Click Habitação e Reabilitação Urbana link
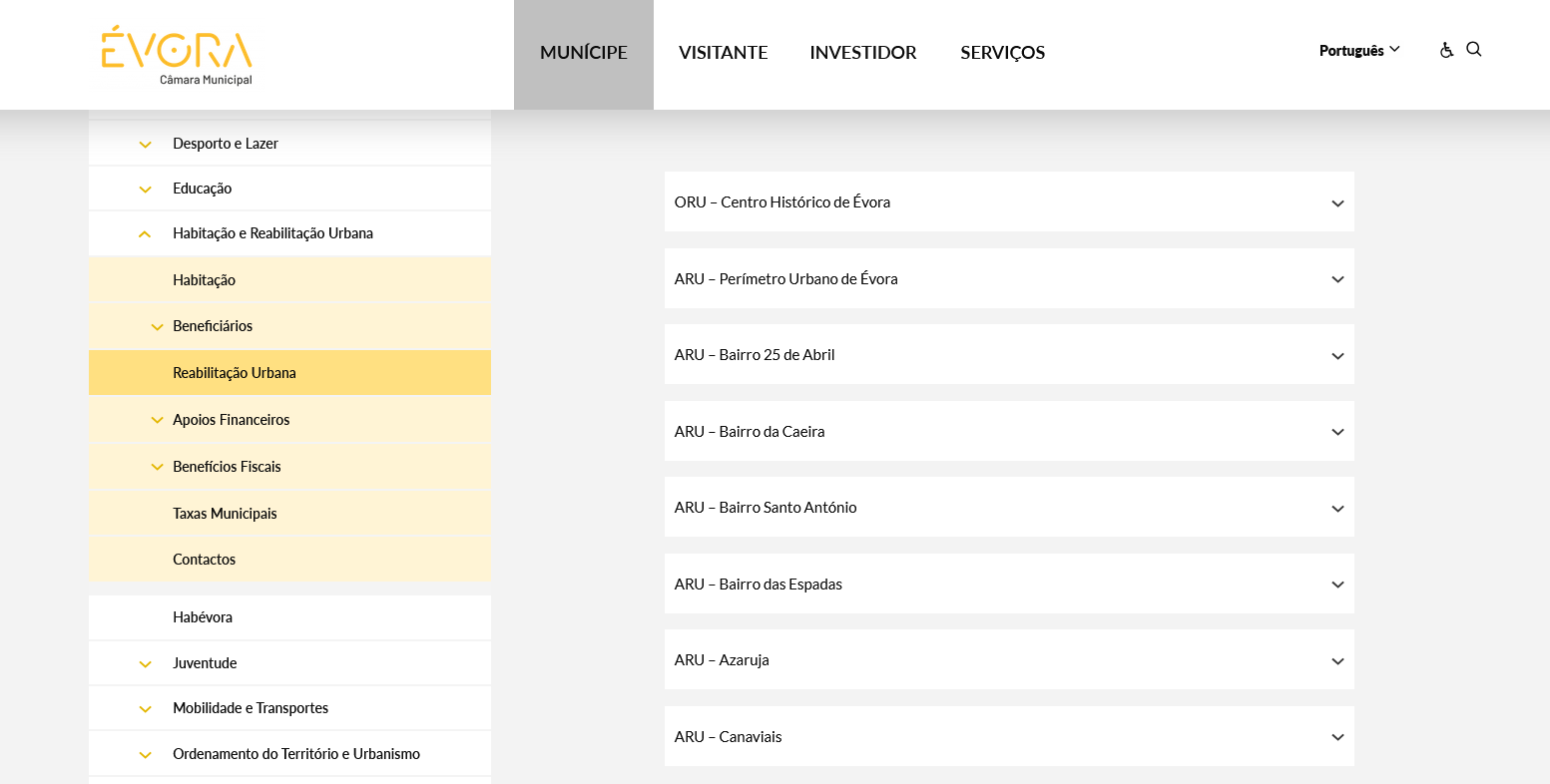1550x784 pixels. 272,233
